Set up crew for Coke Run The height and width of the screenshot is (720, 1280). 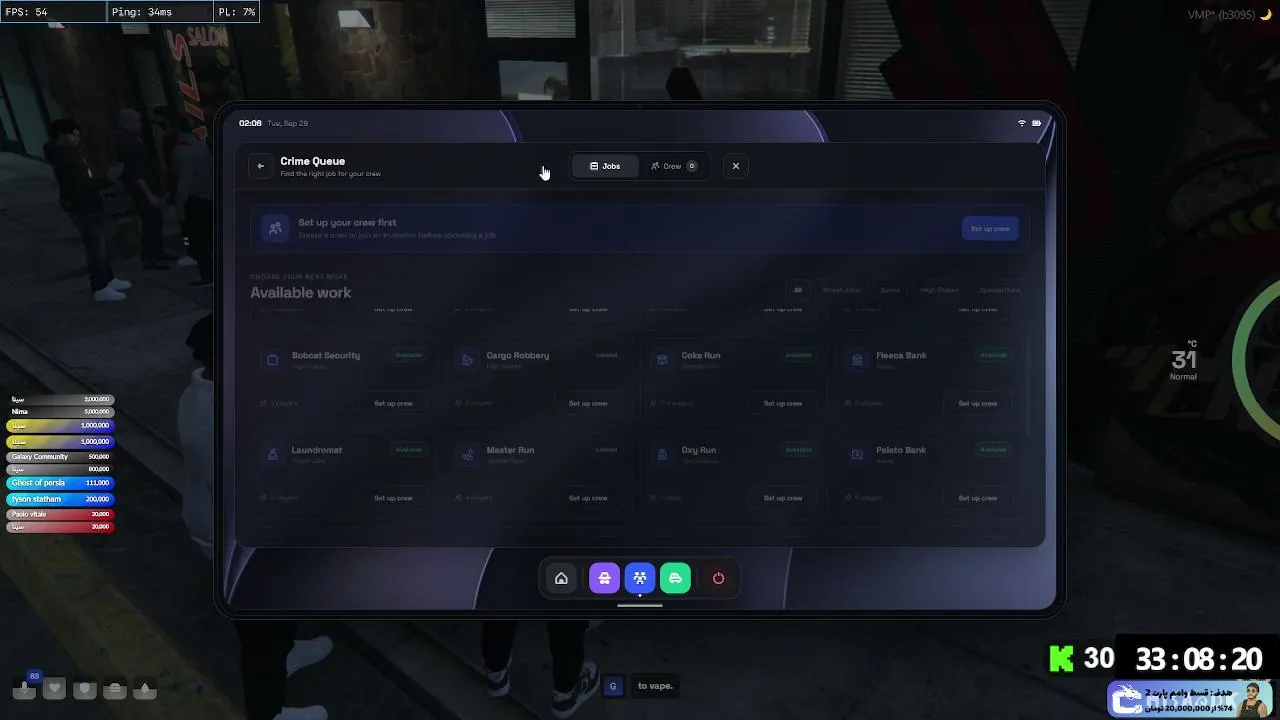[783, 403]
